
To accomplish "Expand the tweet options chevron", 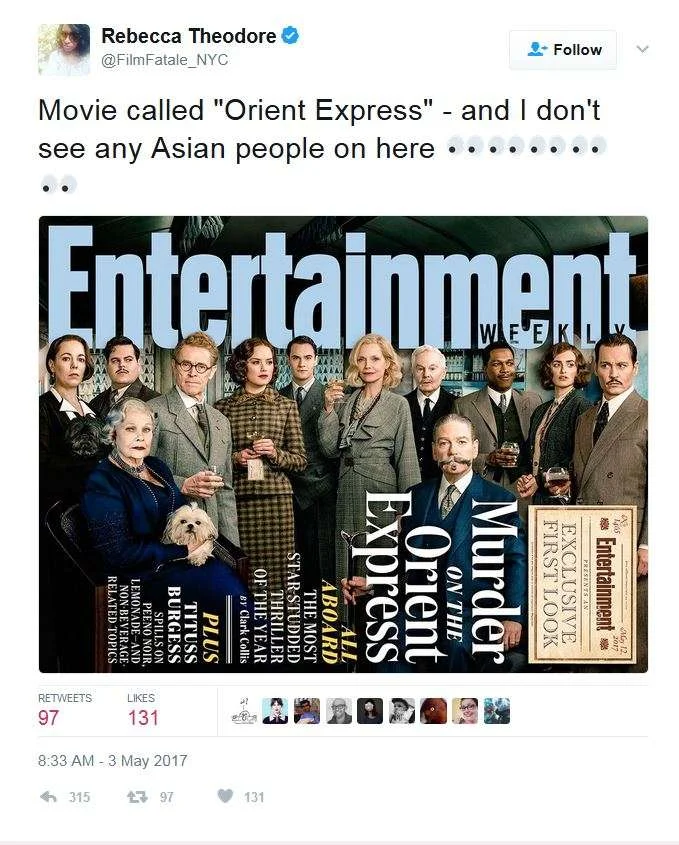I will coord(642,49).
